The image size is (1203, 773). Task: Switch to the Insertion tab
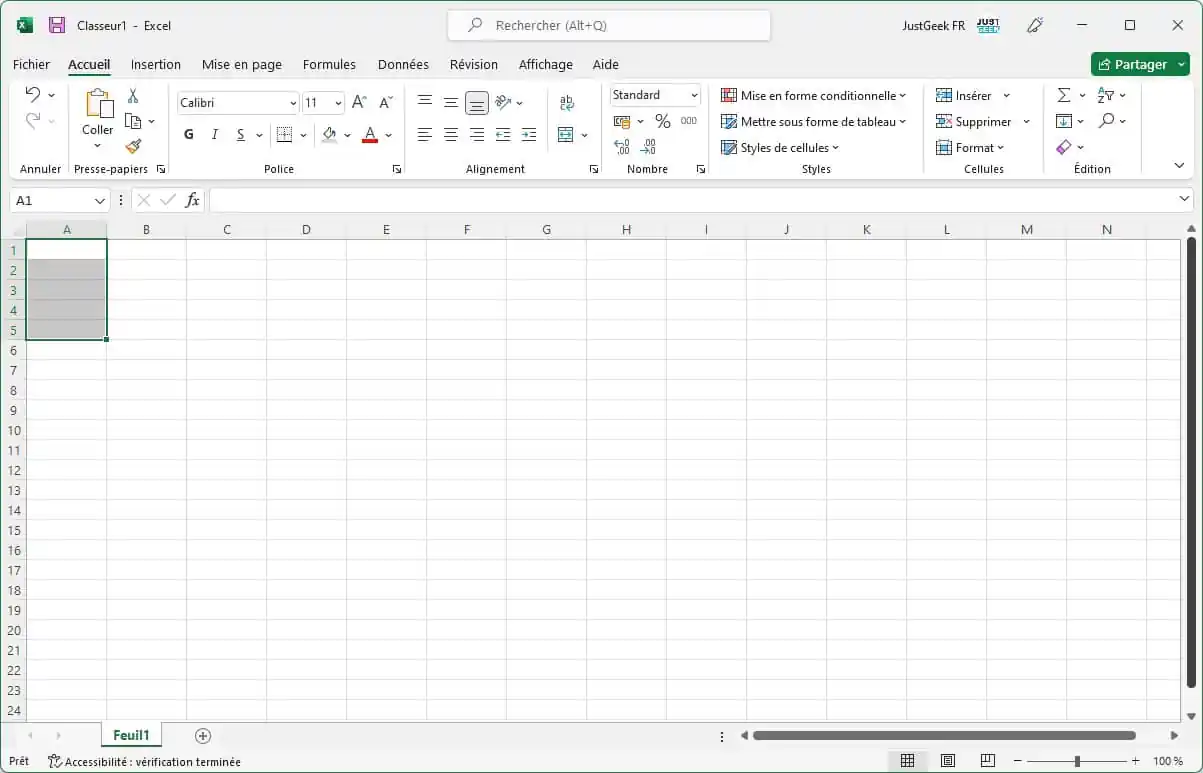156,64
